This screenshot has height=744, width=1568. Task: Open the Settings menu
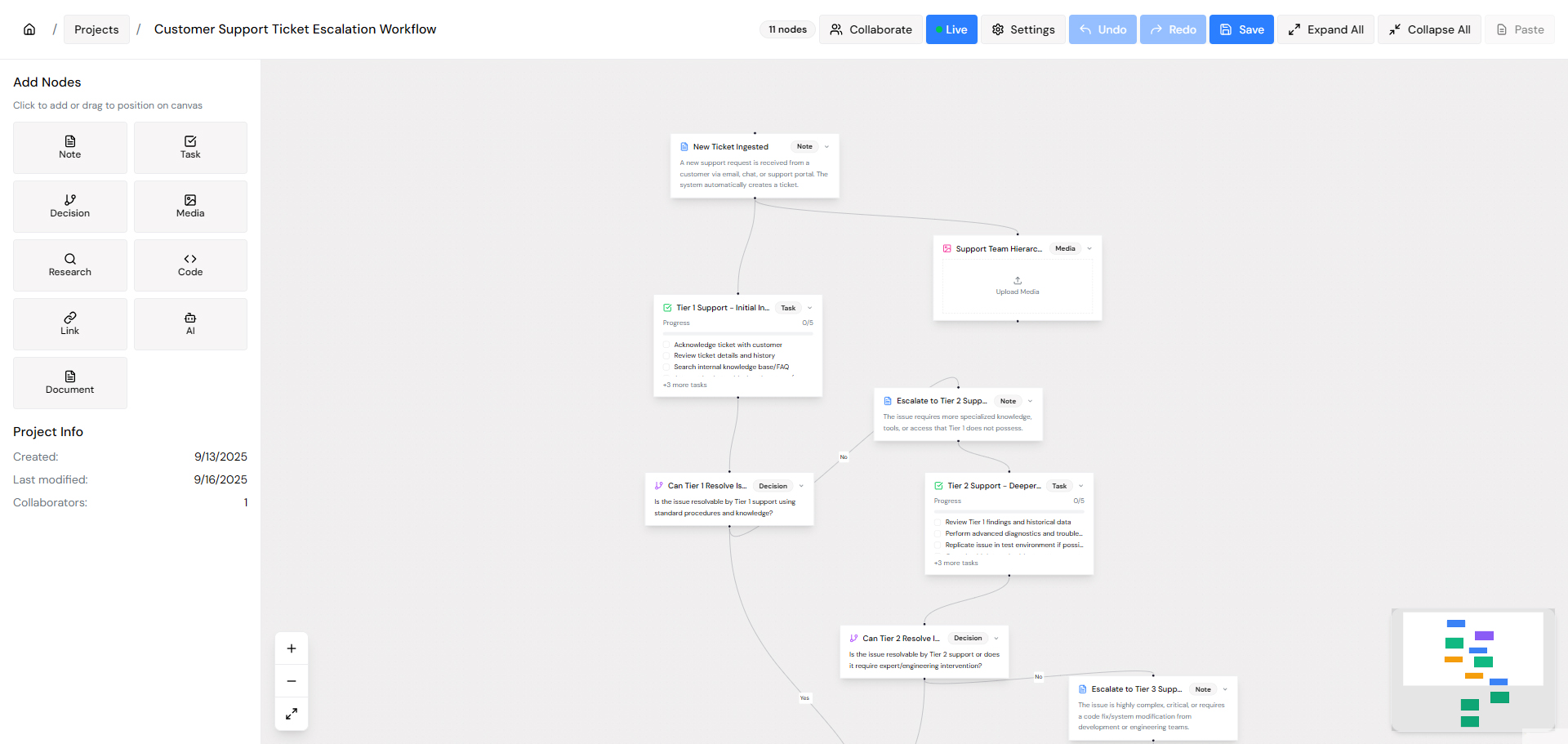click(1023, 29)
